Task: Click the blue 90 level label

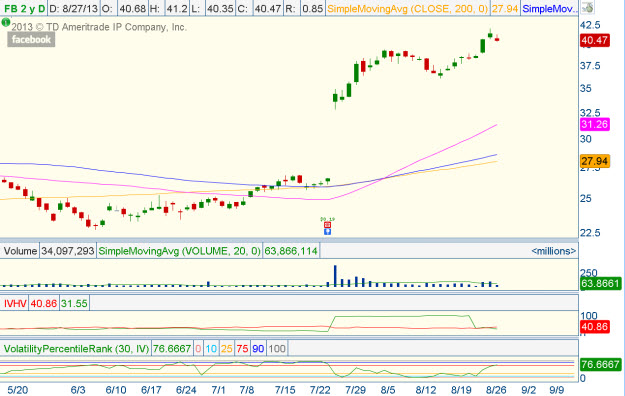Action: pos(258,349)
